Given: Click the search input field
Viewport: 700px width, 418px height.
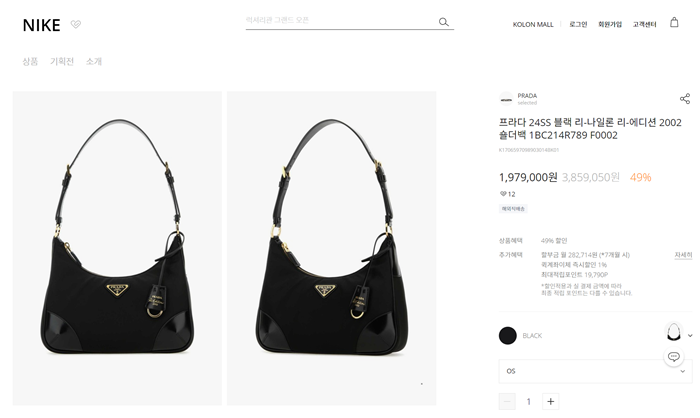Looking at the screenshot, I should [x=342, y=21].
